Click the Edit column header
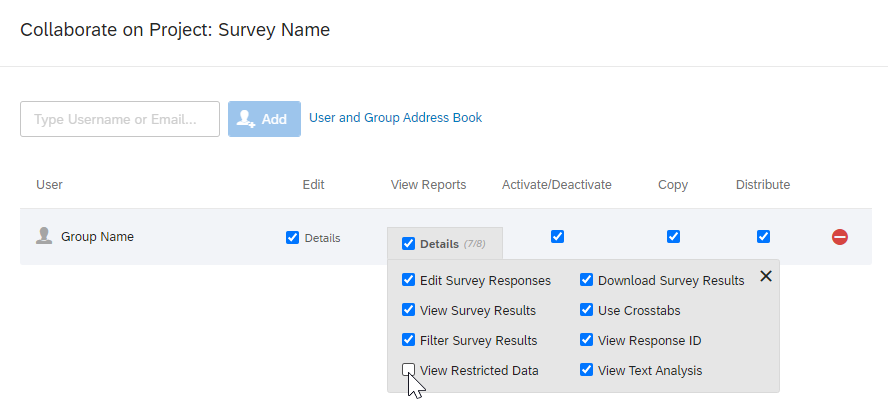888x407 pixels. (313, 185)
